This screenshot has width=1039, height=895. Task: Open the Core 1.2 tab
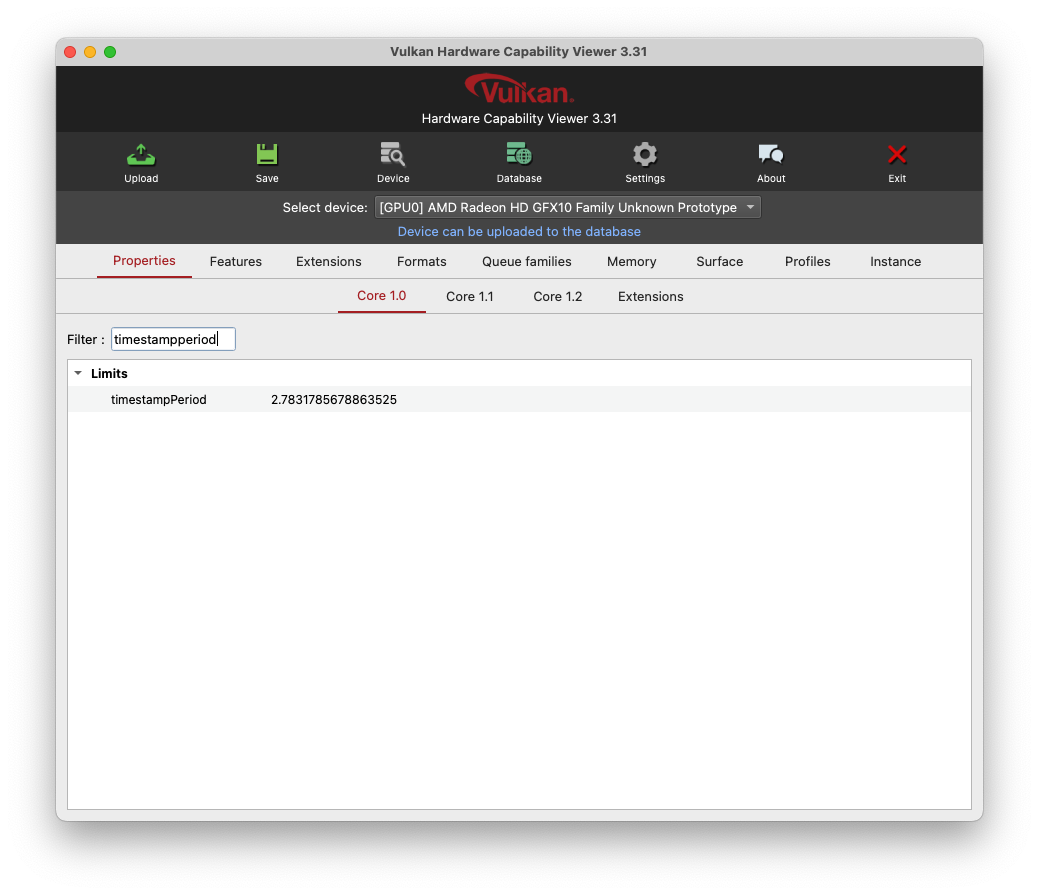tap(557, 296)
